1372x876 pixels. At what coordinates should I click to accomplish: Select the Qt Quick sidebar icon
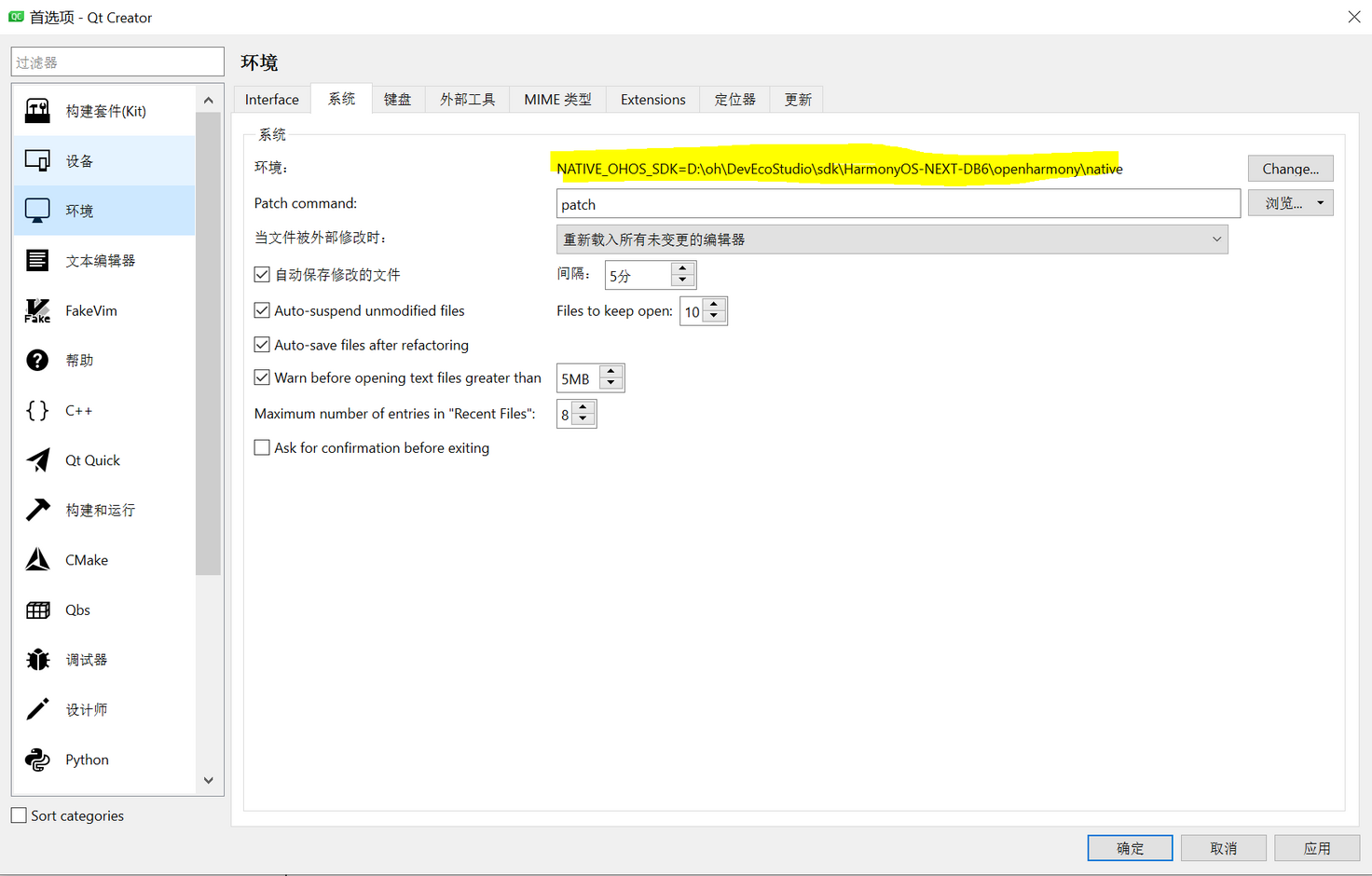37,459
